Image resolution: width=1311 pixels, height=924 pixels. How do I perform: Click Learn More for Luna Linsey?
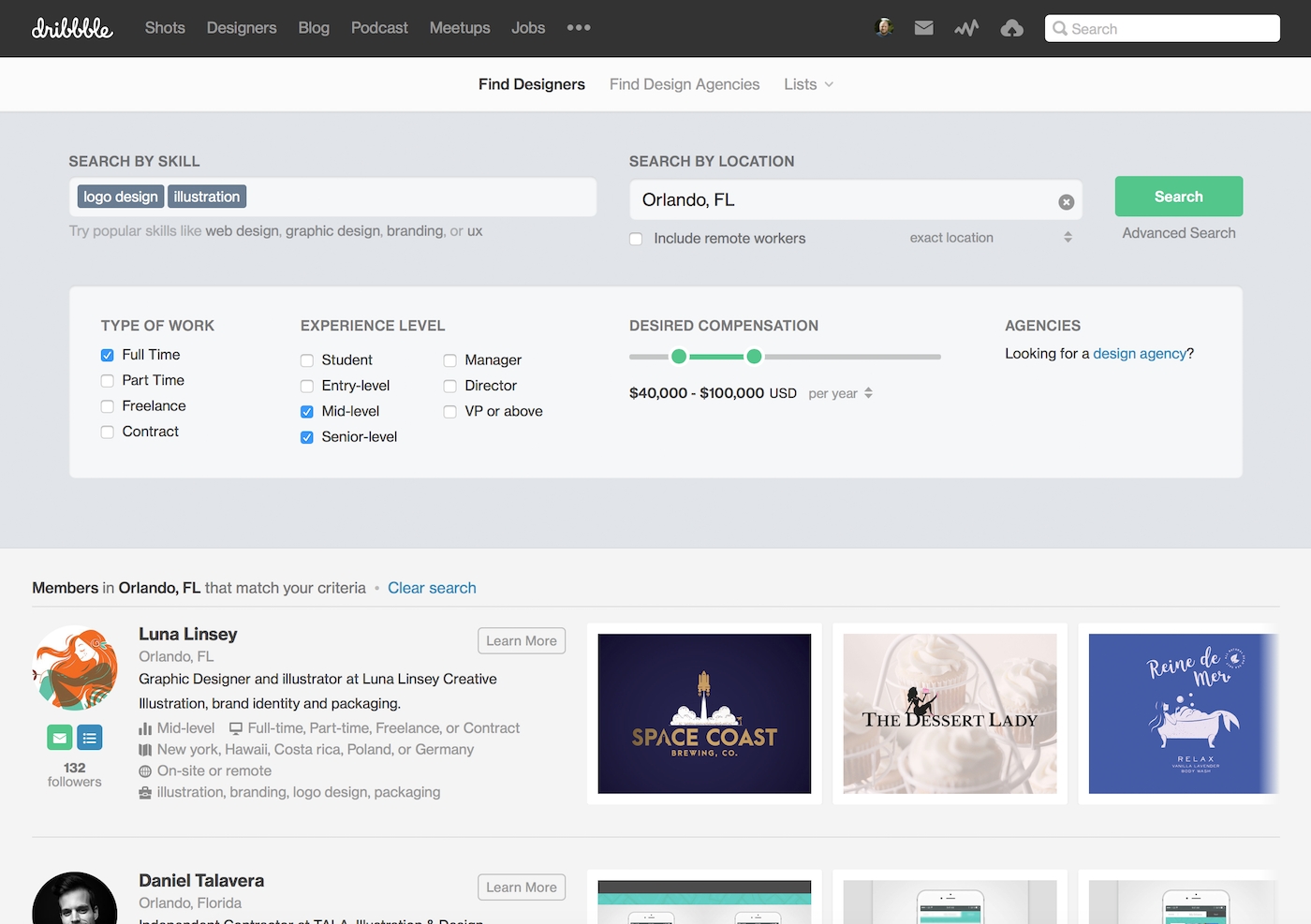click(522, 640)
